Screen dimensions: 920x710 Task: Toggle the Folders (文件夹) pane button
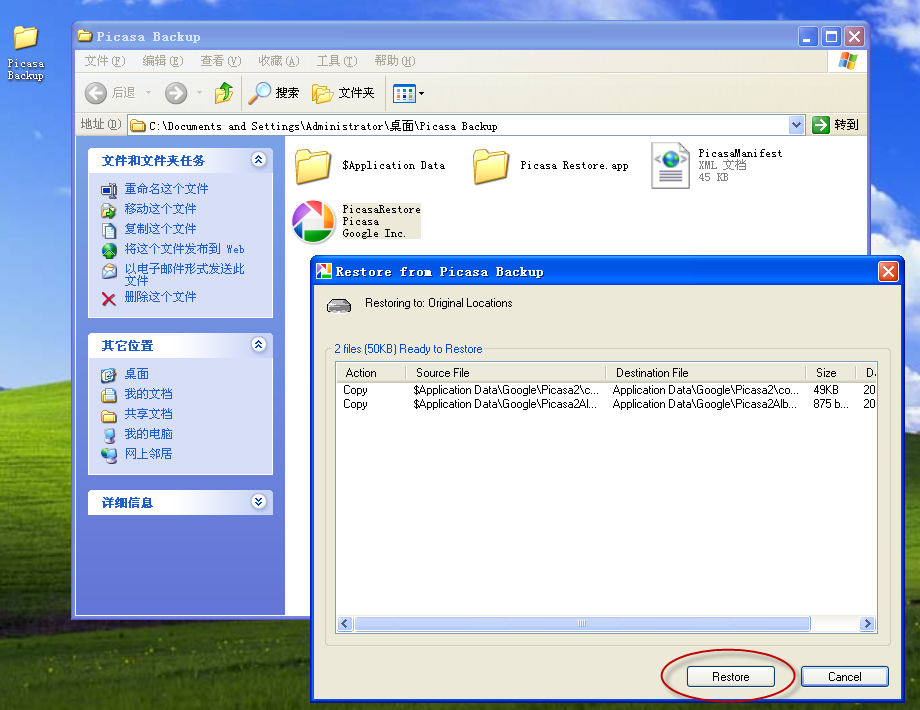[x=343, y=93]
